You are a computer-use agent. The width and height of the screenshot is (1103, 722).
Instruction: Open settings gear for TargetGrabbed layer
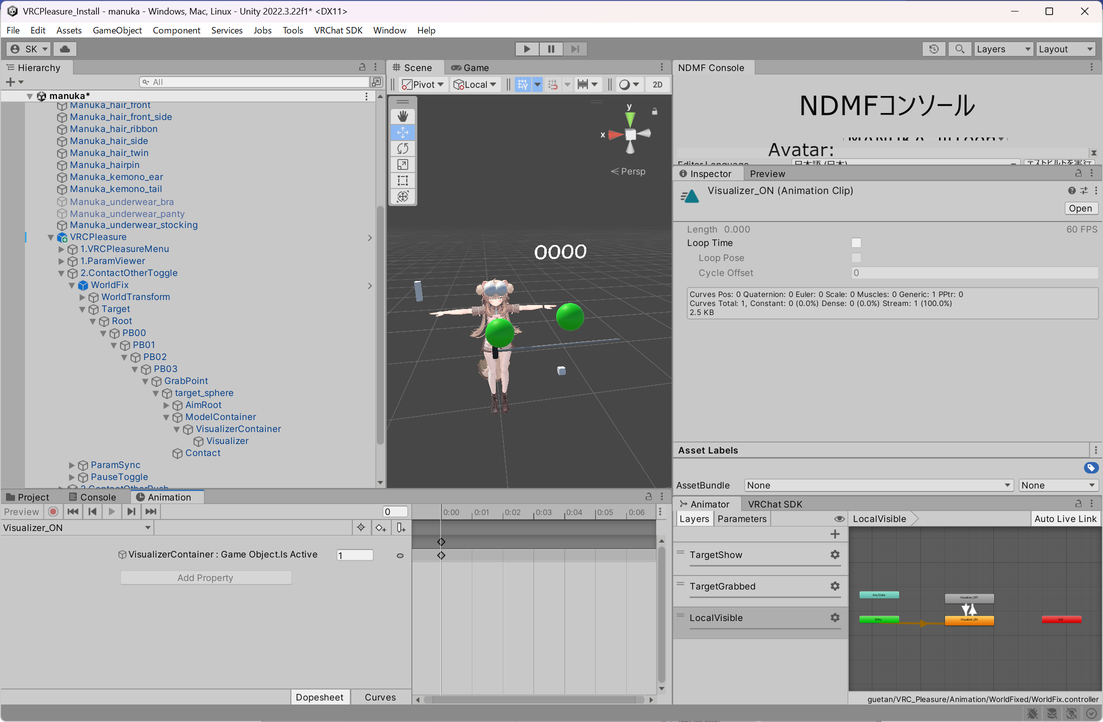[x=835, y=586]
